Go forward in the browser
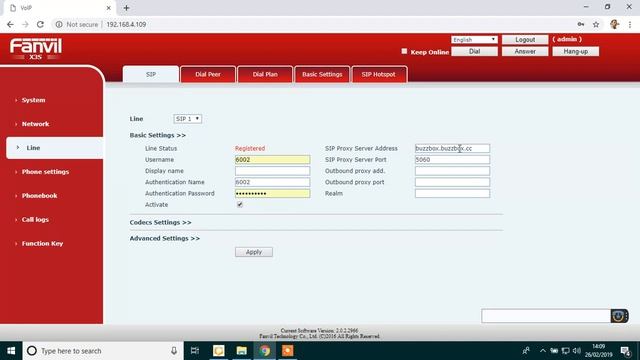This screenshot has height=360, width=640. click(x=25, y=24)
